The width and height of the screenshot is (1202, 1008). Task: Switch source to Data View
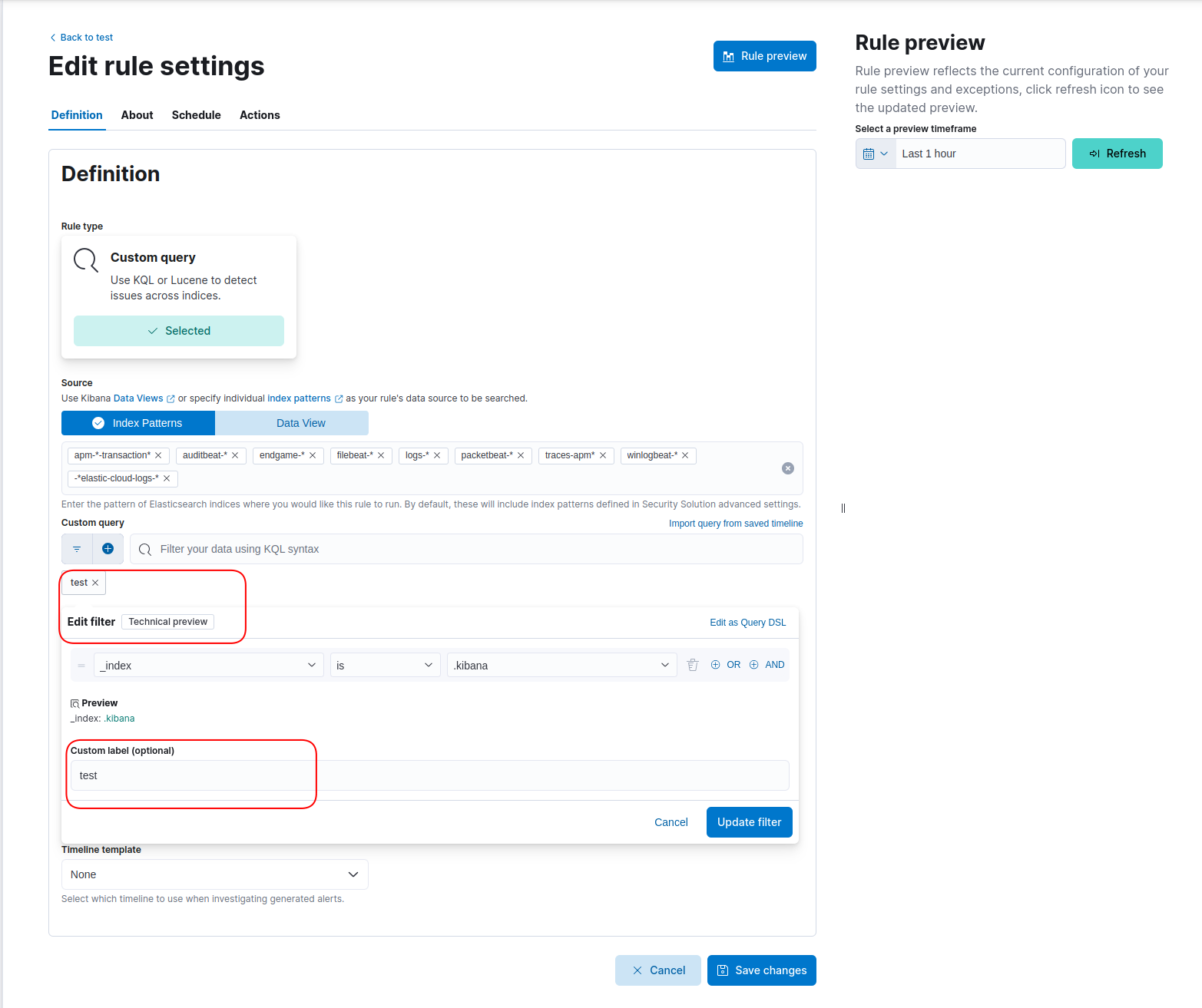(x=300, y=423)
